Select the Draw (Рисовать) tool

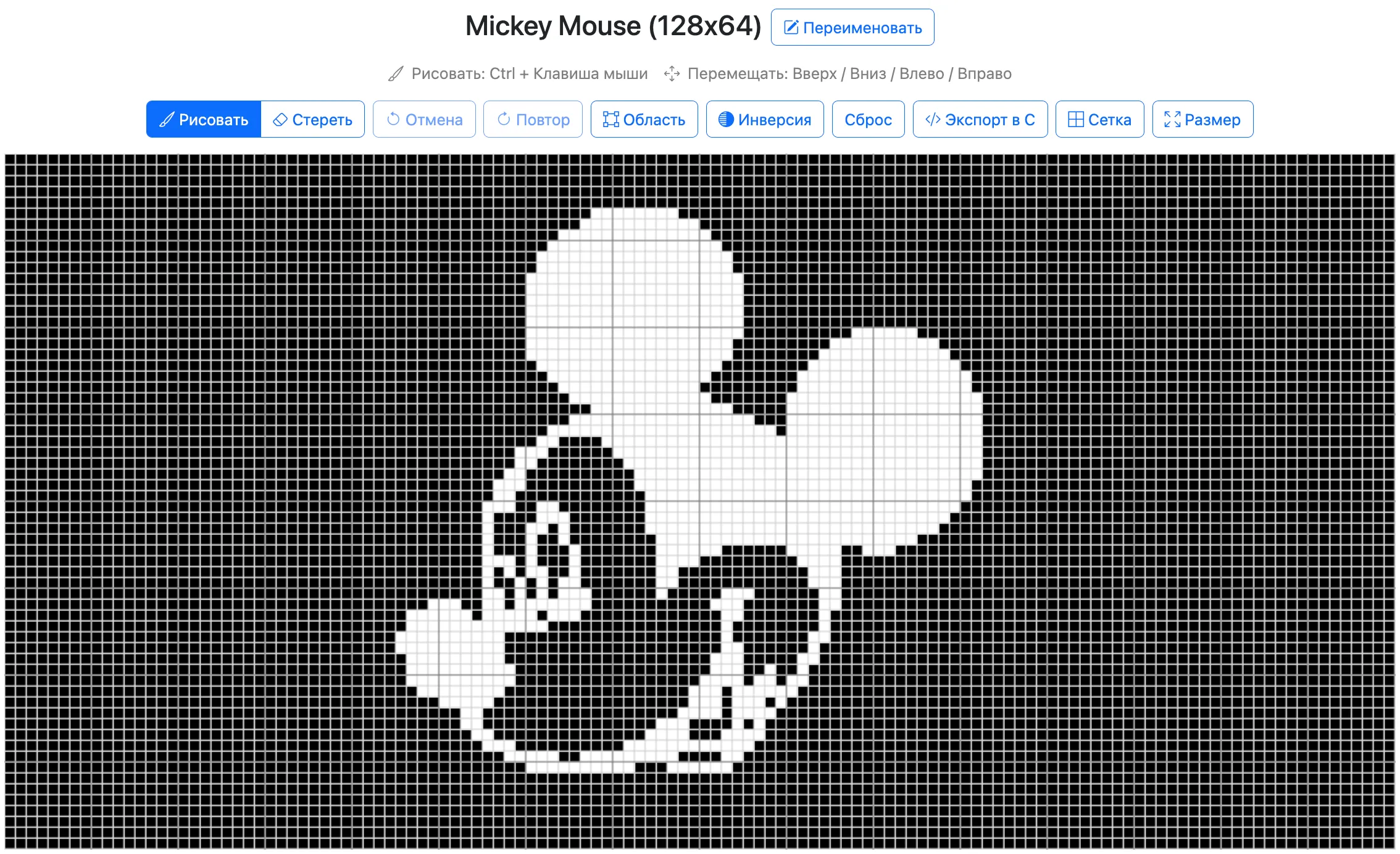(x=203, y=119)
